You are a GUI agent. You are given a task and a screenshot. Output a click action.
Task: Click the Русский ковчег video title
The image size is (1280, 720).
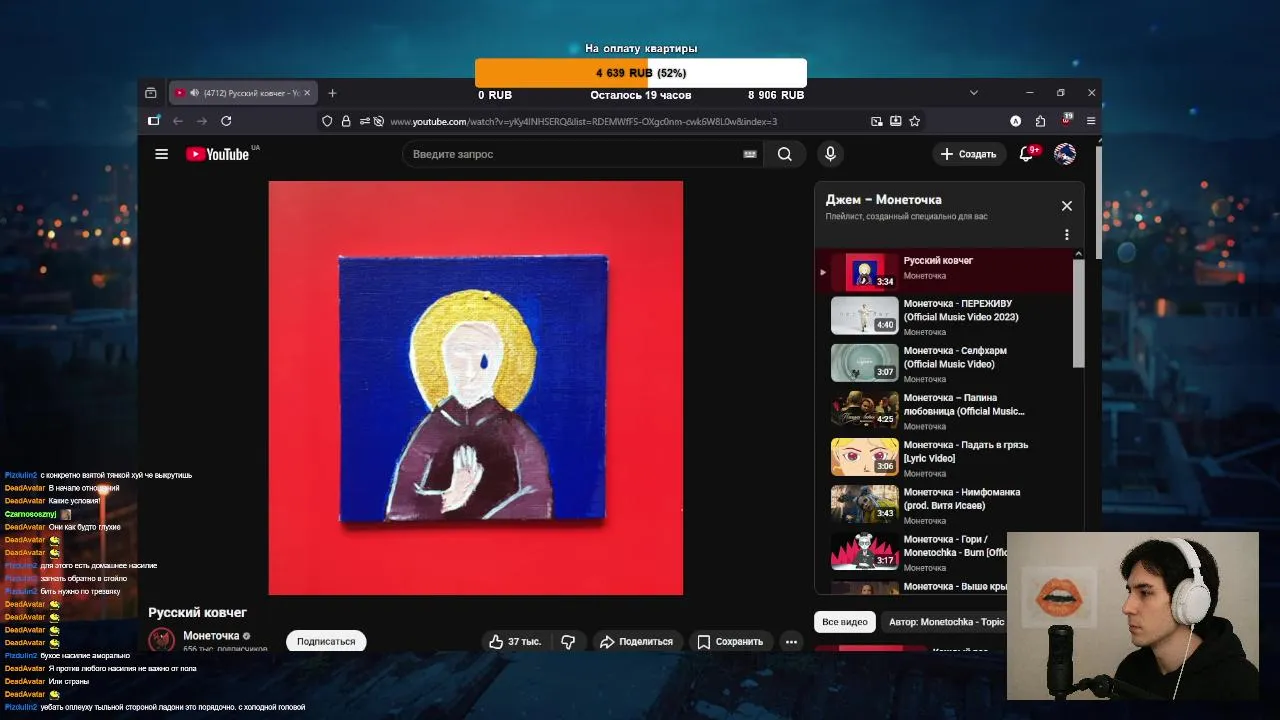(197, 612)
